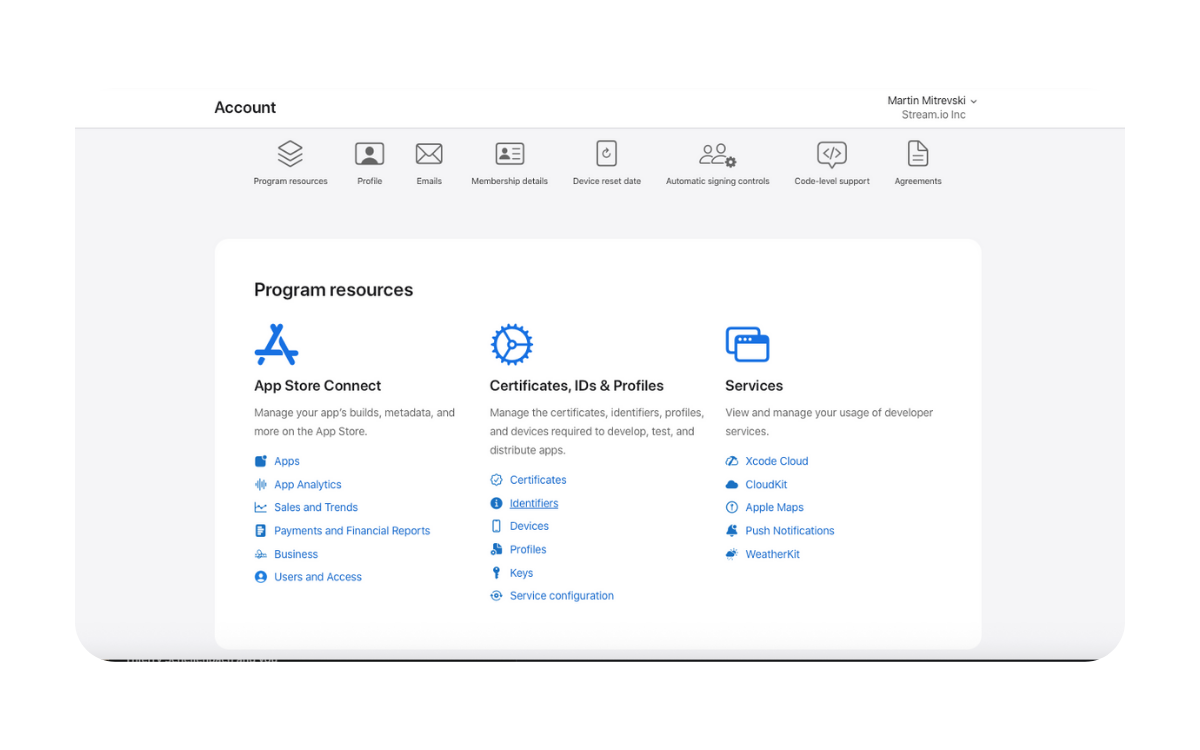Click the Devices phone icon

pos(496,526)
